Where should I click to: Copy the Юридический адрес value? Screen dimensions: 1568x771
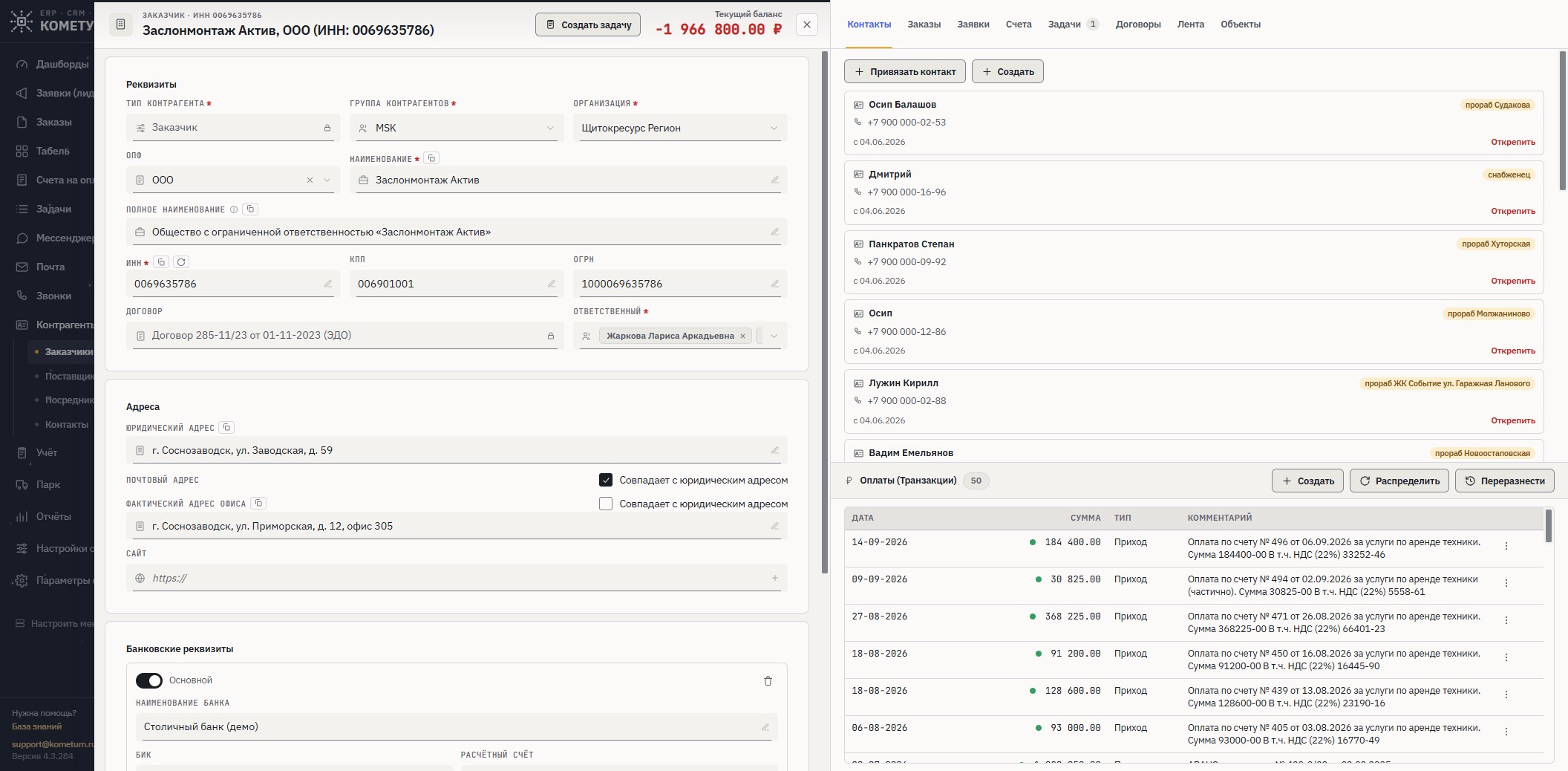point(227,427)
